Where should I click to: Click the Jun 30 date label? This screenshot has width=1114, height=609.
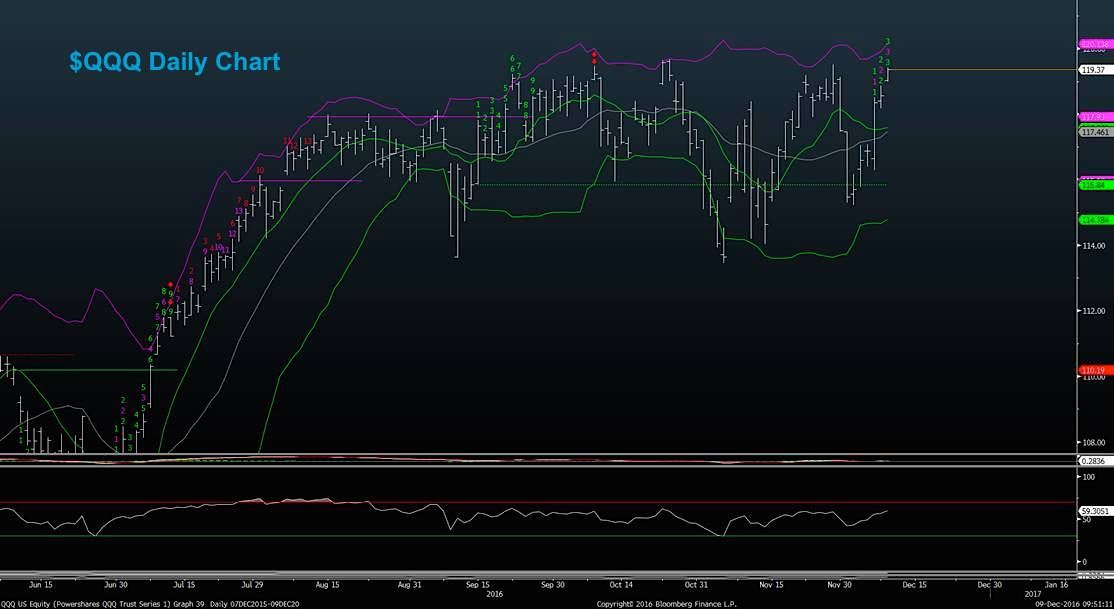click(116, 586)
